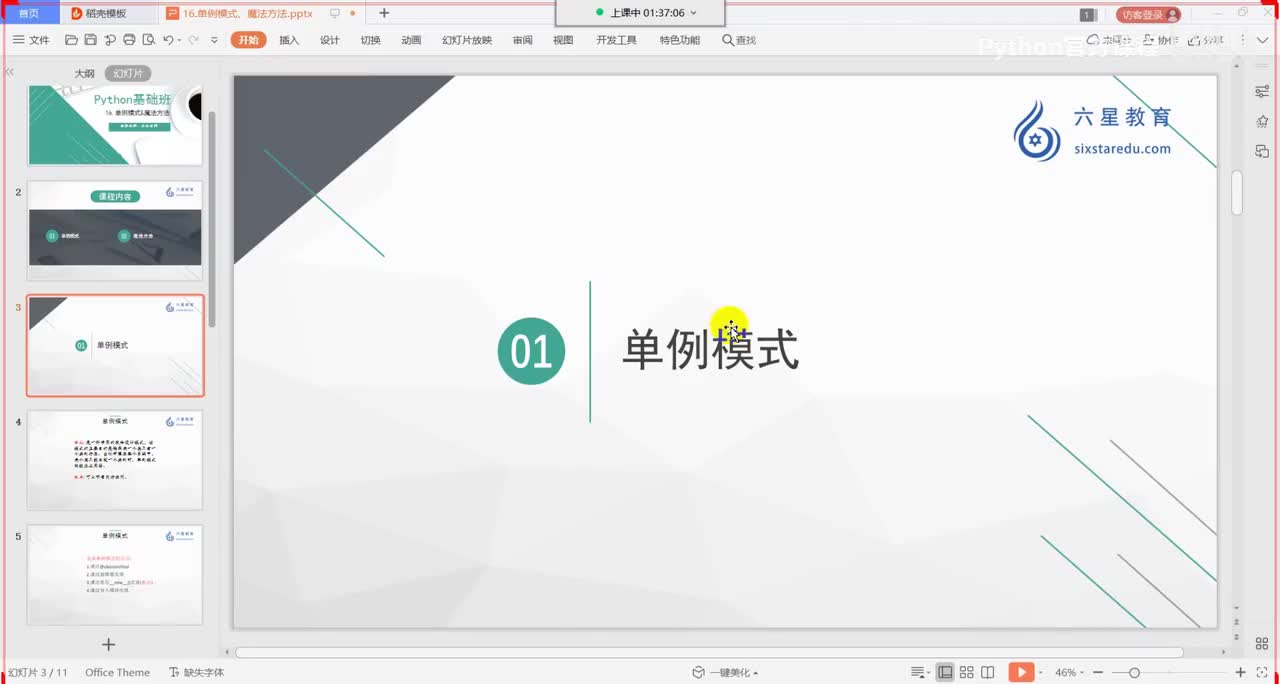
Task: Click the Office Theme status label
Action: (x=117, y=672)
